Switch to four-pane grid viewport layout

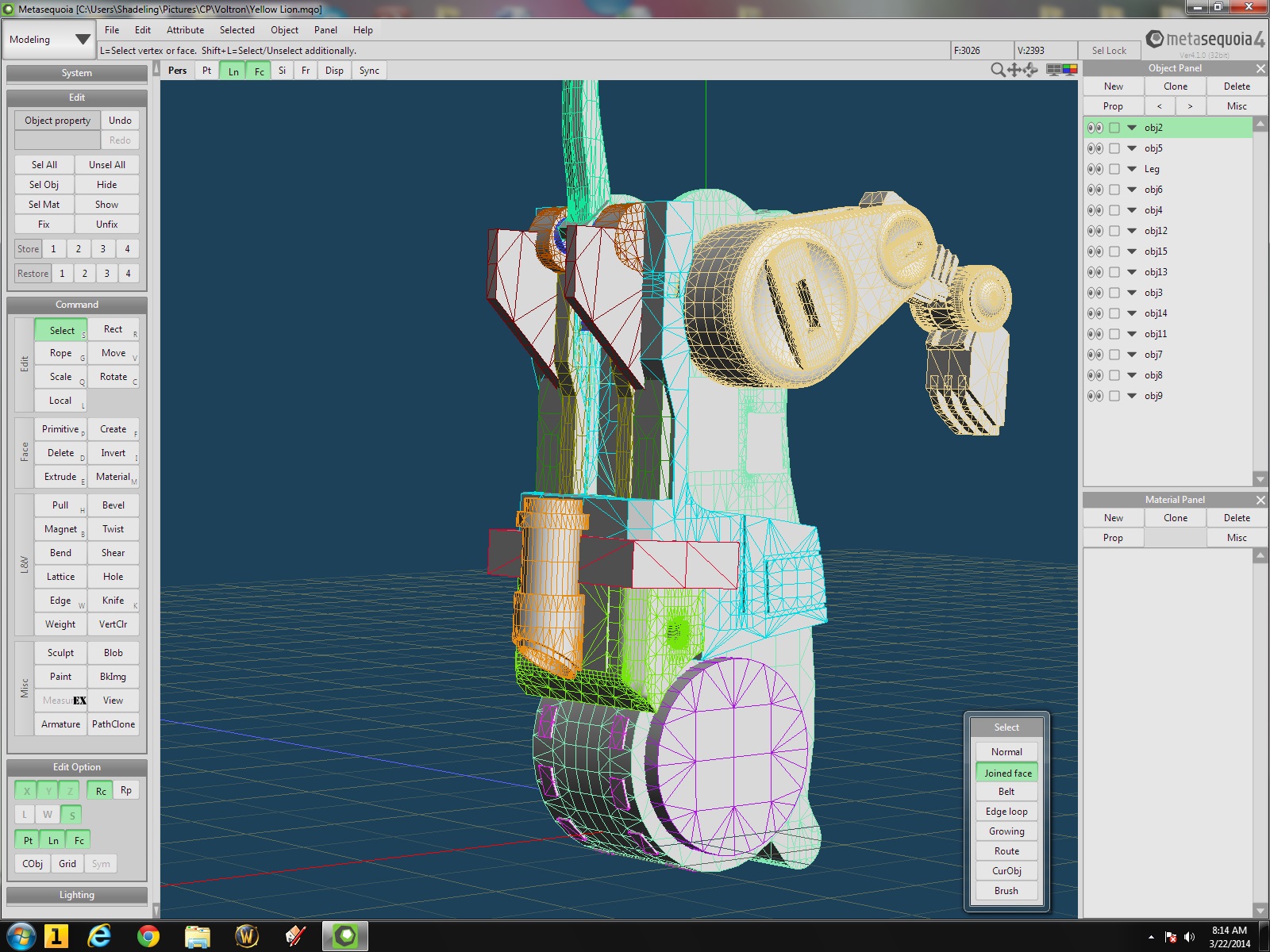pos(1054,70)
